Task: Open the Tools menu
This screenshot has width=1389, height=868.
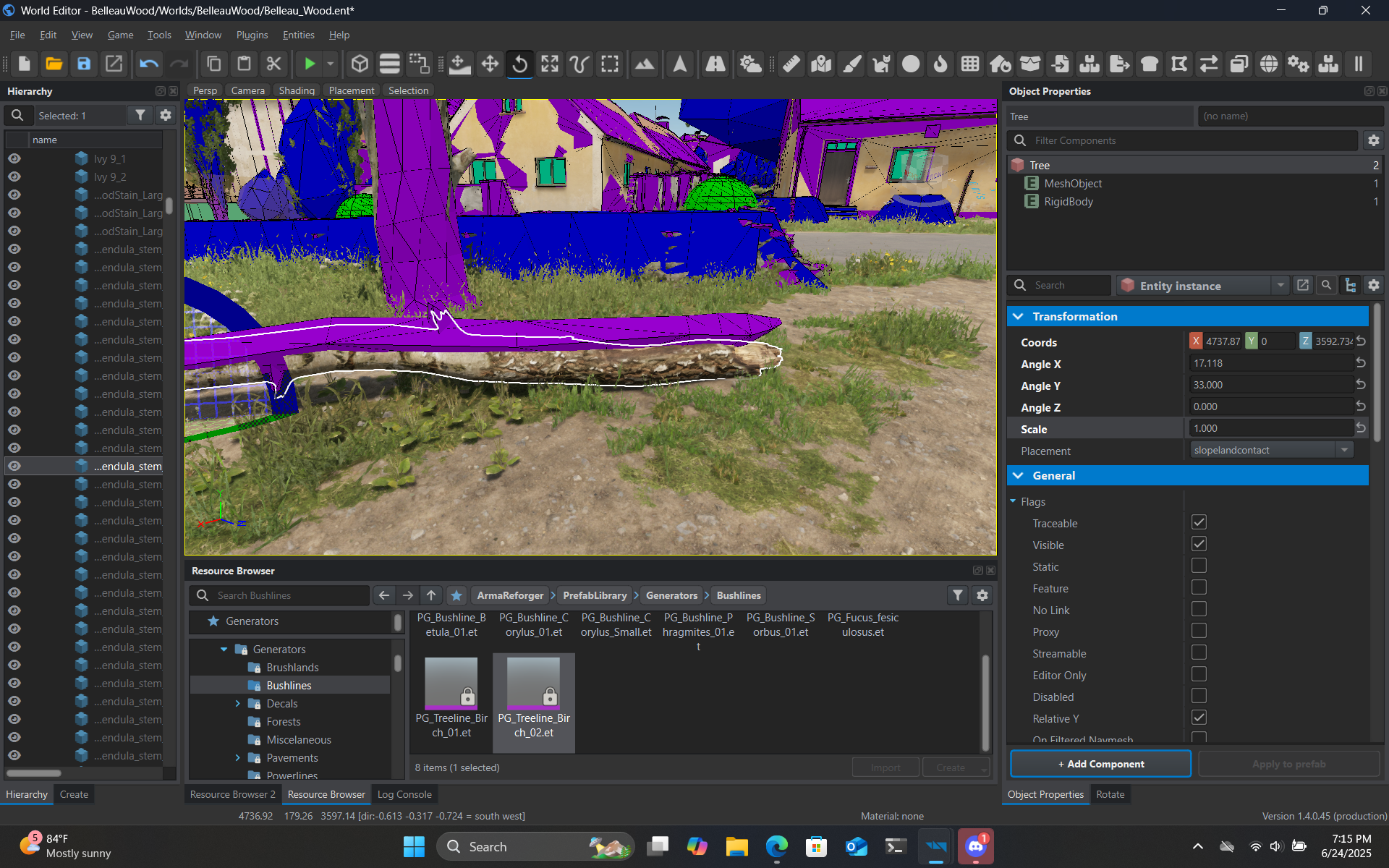Action: coord(159,35)
